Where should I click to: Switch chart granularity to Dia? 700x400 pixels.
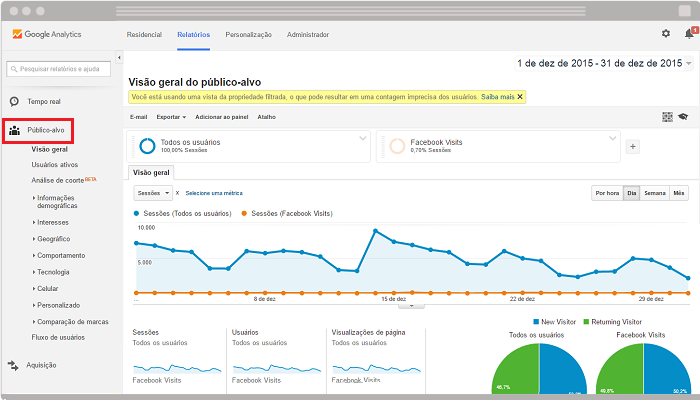(631, 193)
